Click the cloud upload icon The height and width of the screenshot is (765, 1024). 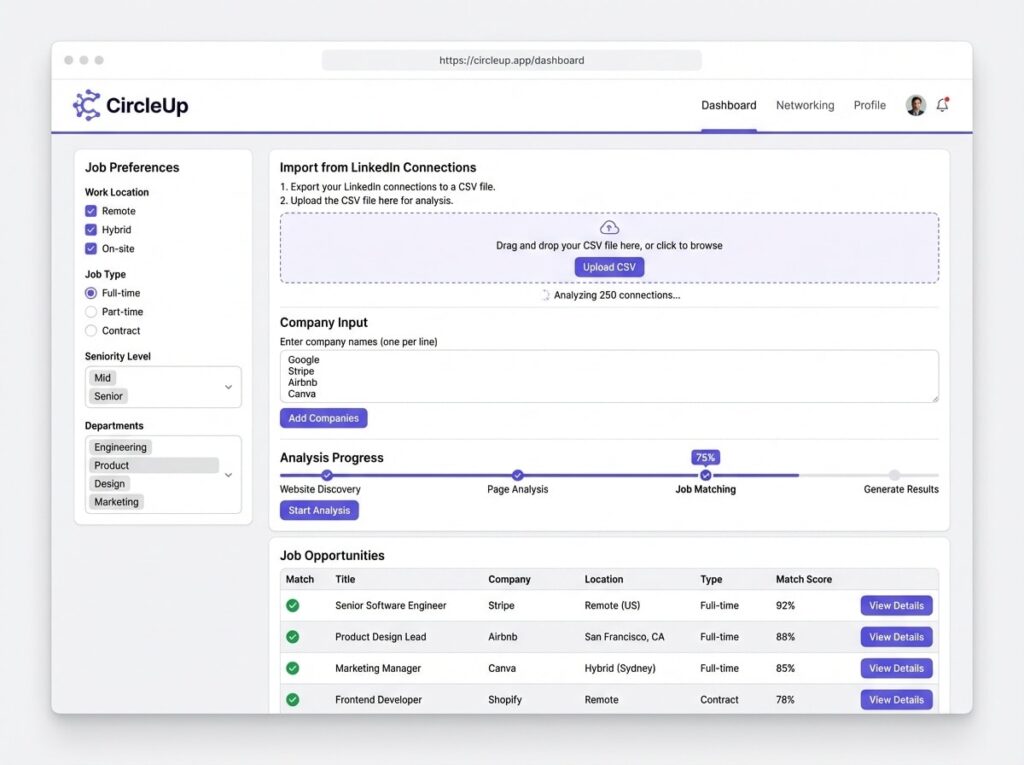click(x=609, y=228)
